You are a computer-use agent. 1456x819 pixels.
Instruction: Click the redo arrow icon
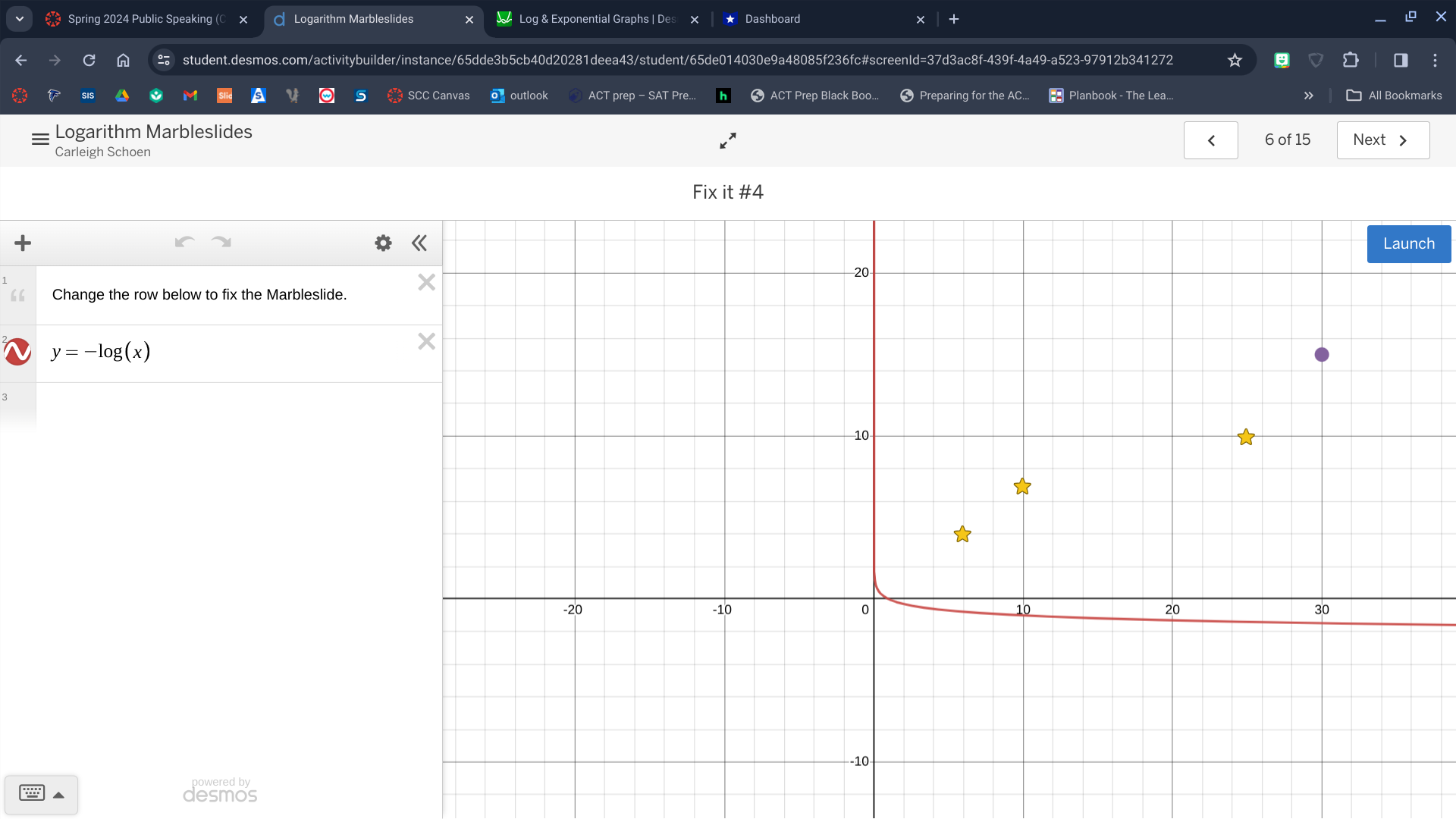click(x=219, y=242)
